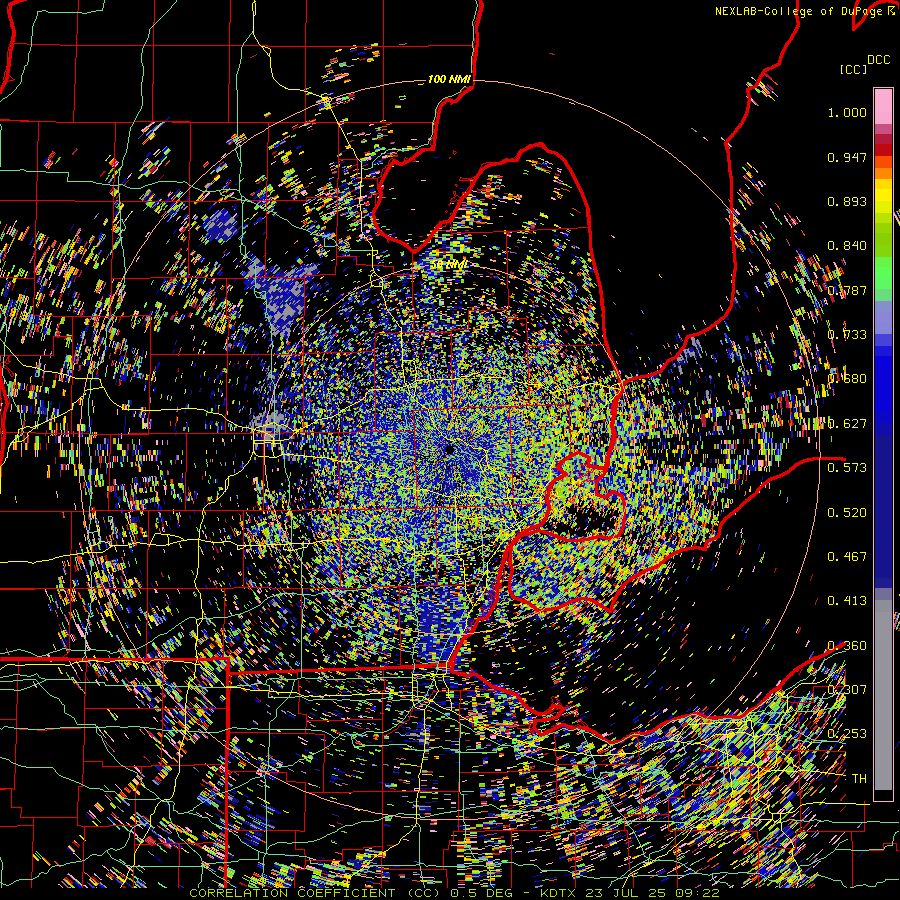Click the 0.787 legend value

847,290
